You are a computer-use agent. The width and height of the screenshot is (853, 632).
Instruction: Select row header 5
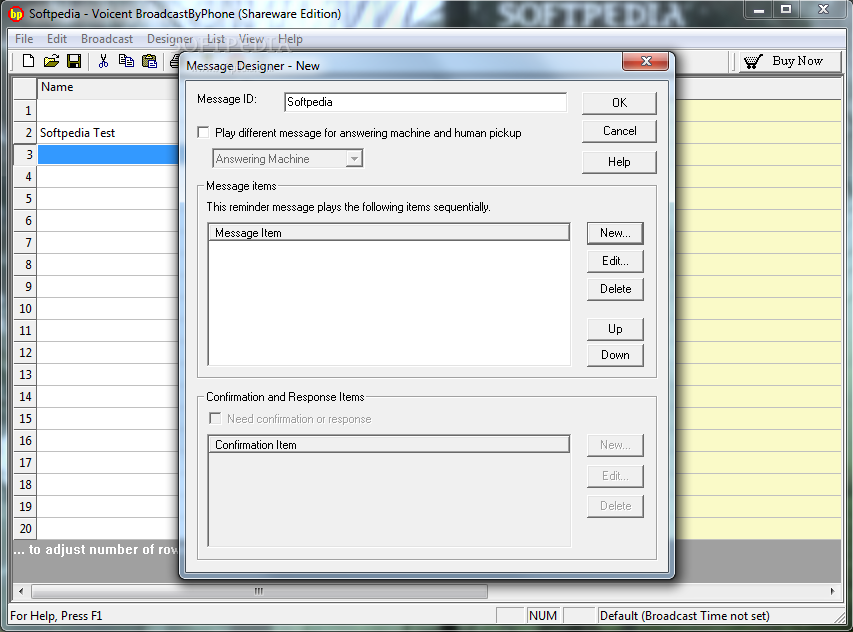point(26,199)
